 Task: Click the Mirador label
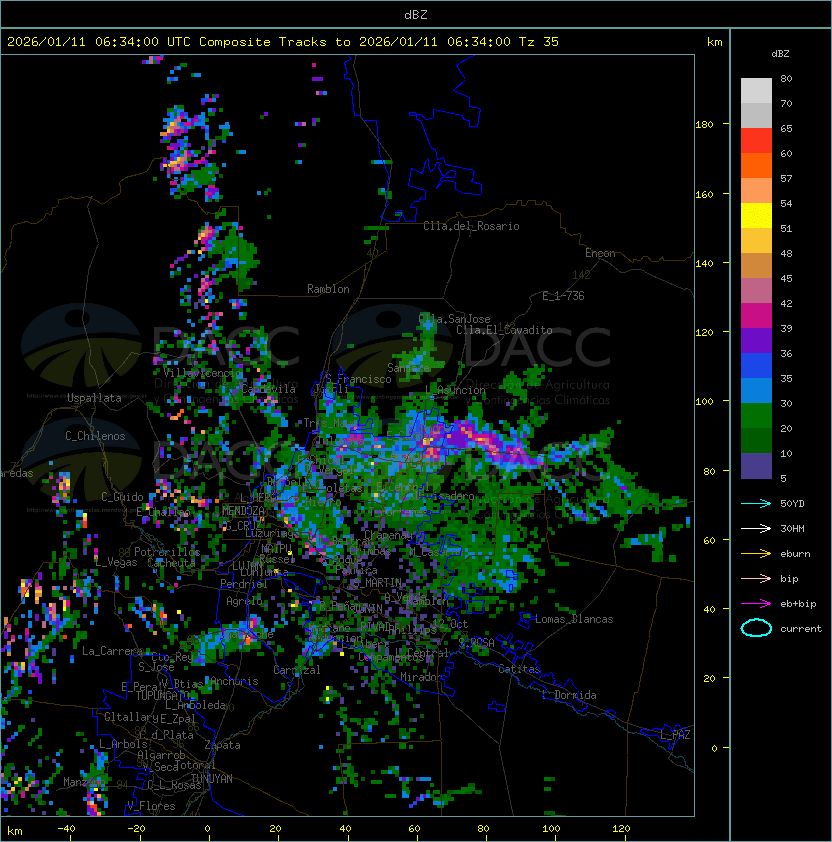coord(421,677)
